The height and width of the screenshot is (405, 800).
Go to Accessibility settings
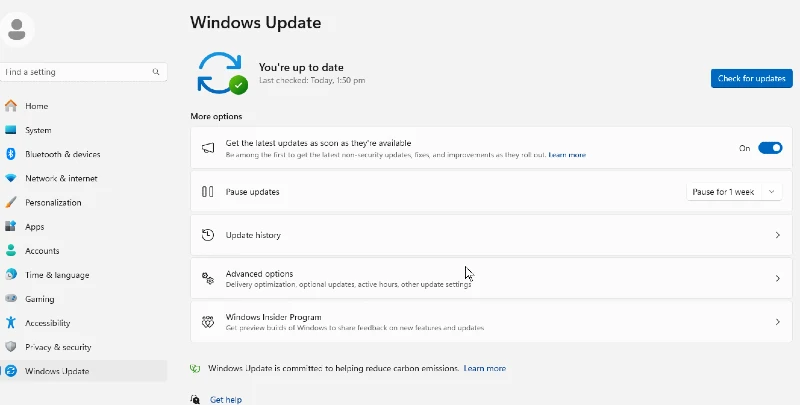[84, 322]
